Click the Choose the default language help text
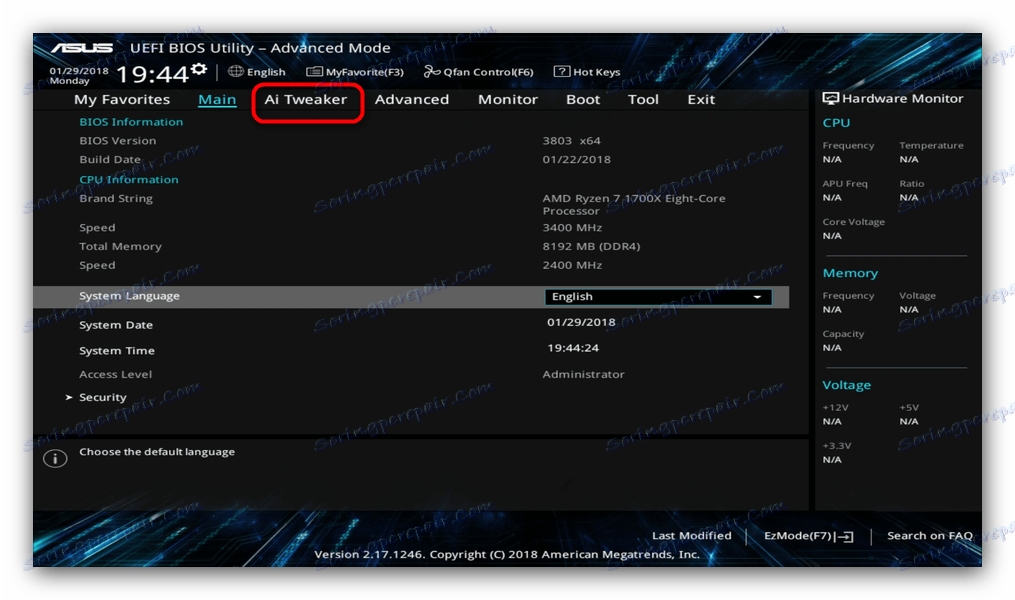Image resolution: width=1015 pixels, height=600 pixels. click(157, 452)
